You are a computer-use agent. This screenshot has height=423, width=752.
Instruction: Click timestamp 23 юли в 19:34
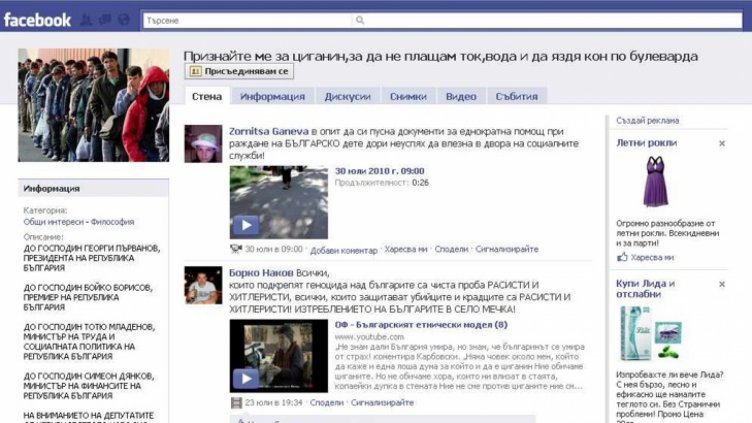(x=274, y=403)
